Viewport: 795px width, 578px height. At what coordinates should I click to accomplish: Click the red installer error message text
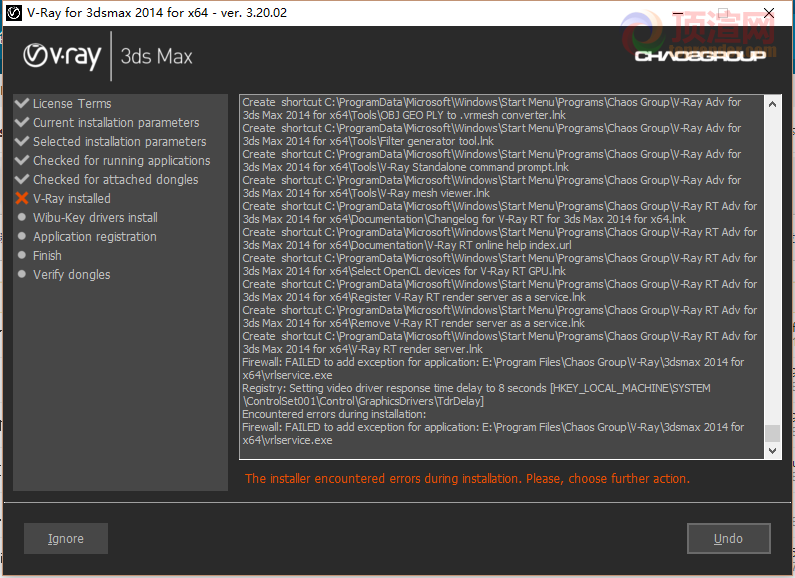[467, 479]
